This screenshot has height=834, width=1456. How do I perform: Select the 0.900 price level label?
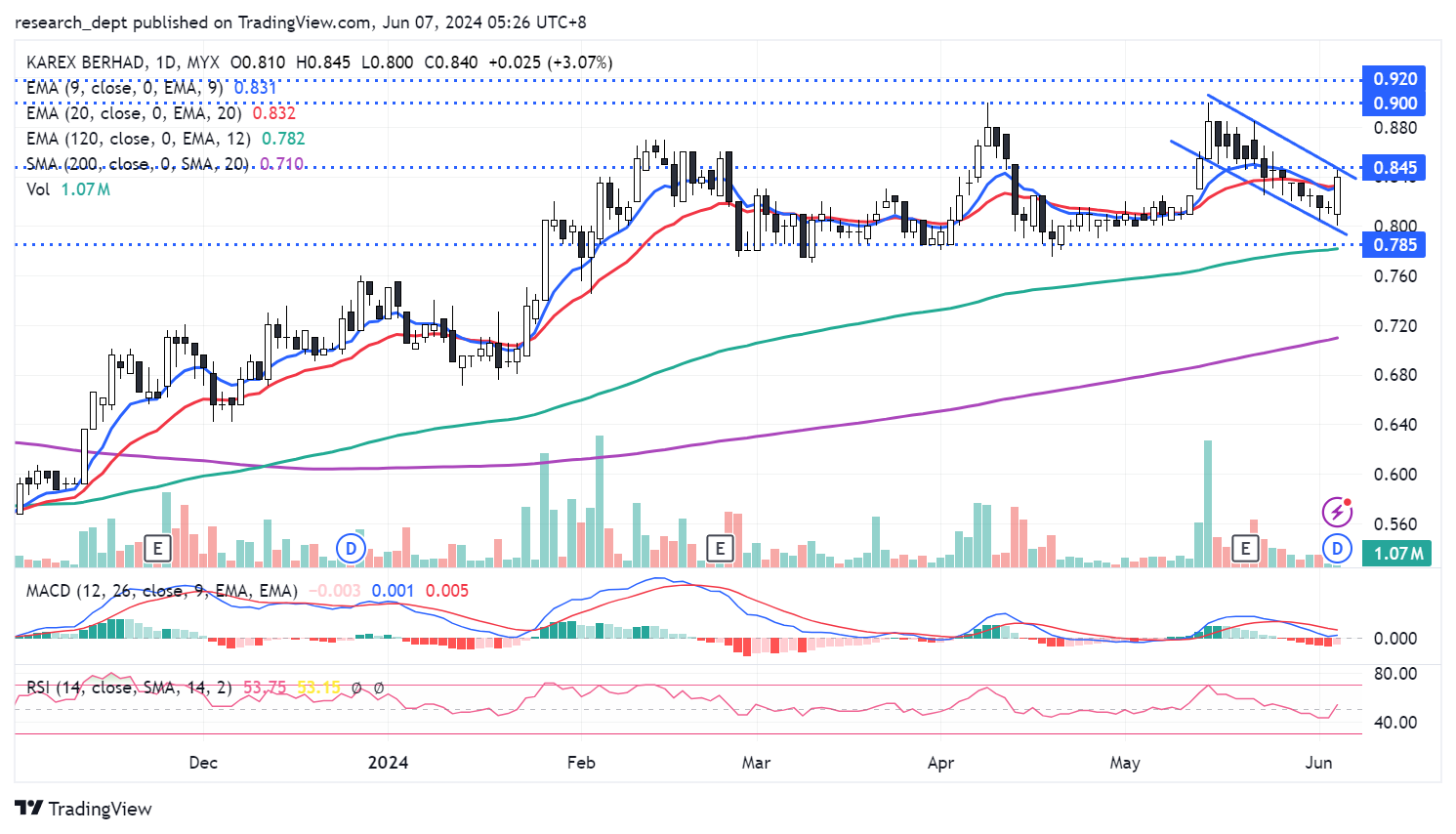(1394, 104)
